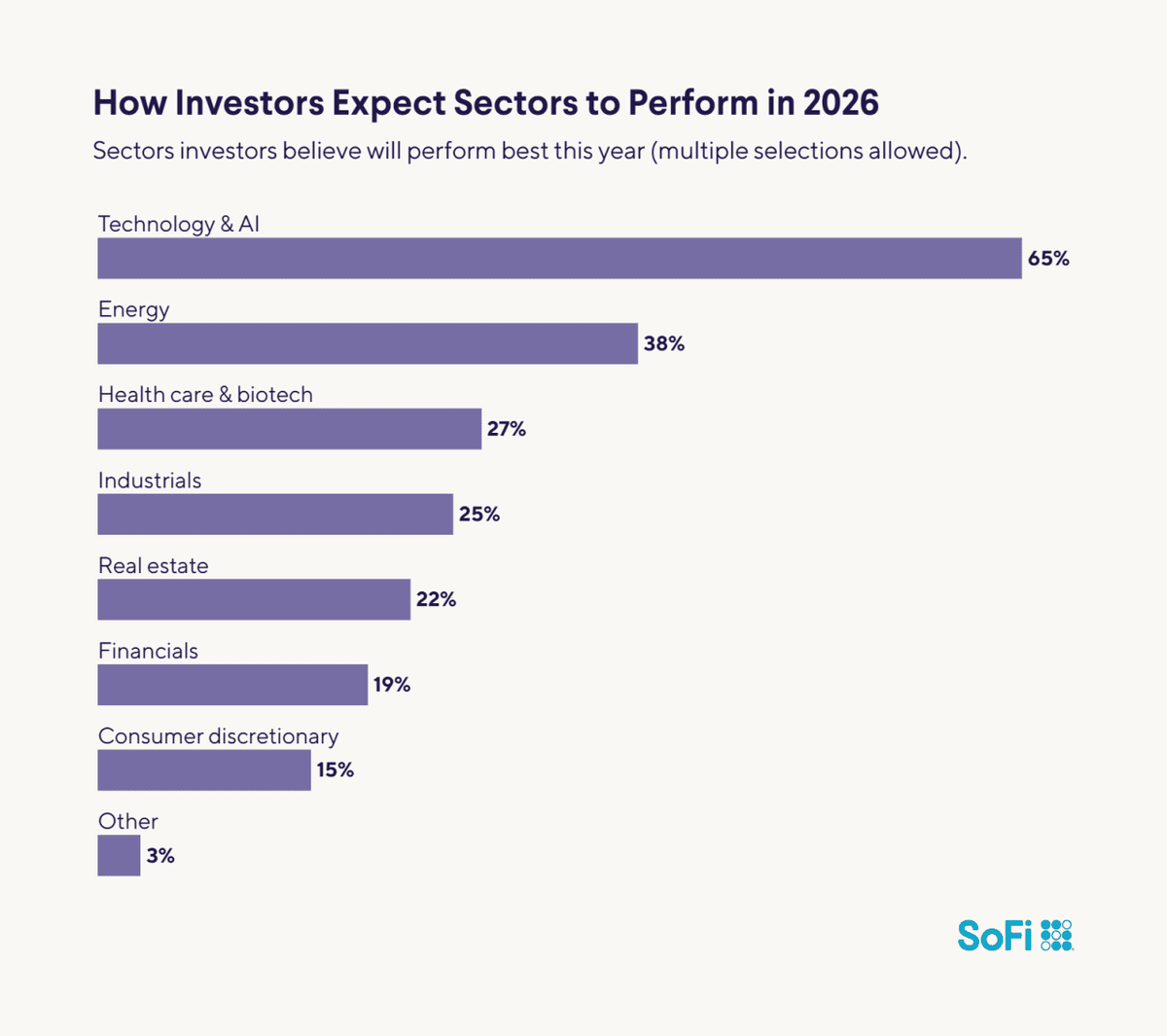The height and width of the screenshot is (1036, 1167).
Task: Click the 27% value label
Action: 507,429
